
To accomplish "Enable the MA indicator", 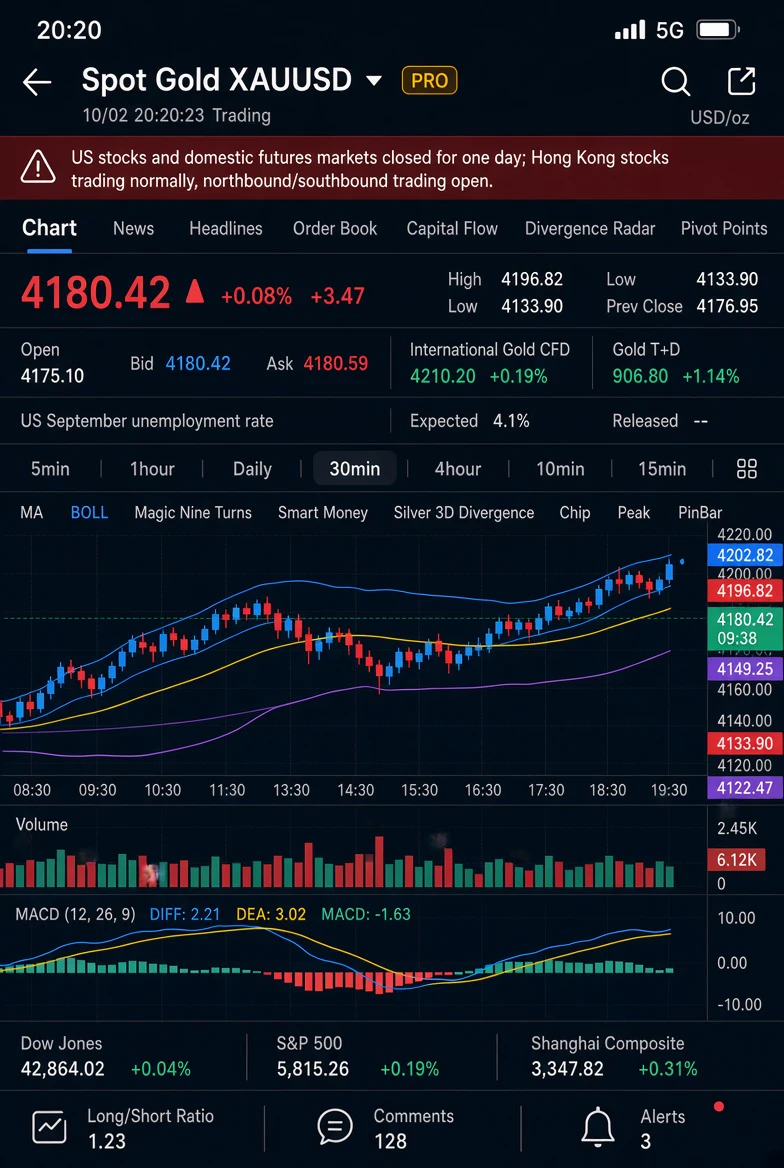I will point(31,512).
